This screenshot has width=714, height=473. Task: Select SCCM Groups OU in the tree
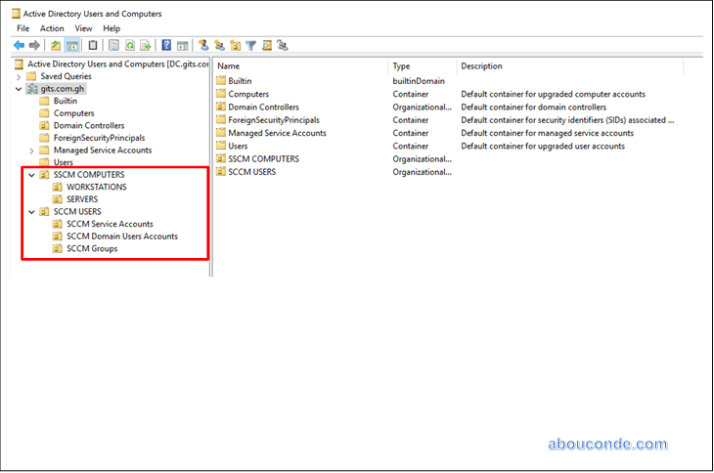coord(91,248)
